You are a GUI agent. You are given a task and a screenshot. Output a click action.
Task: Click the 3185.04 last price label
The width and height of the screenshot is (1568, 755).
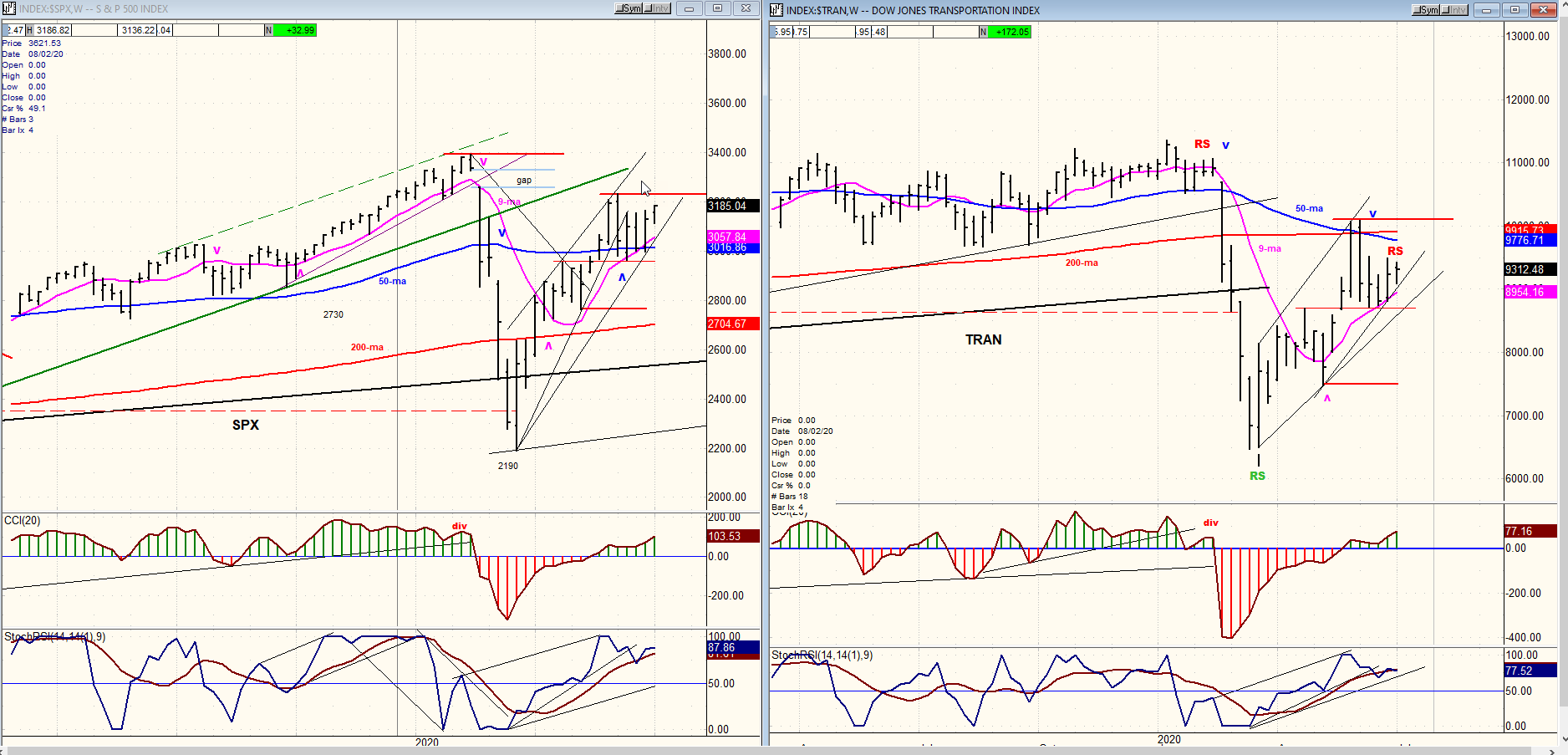point(733,206)
